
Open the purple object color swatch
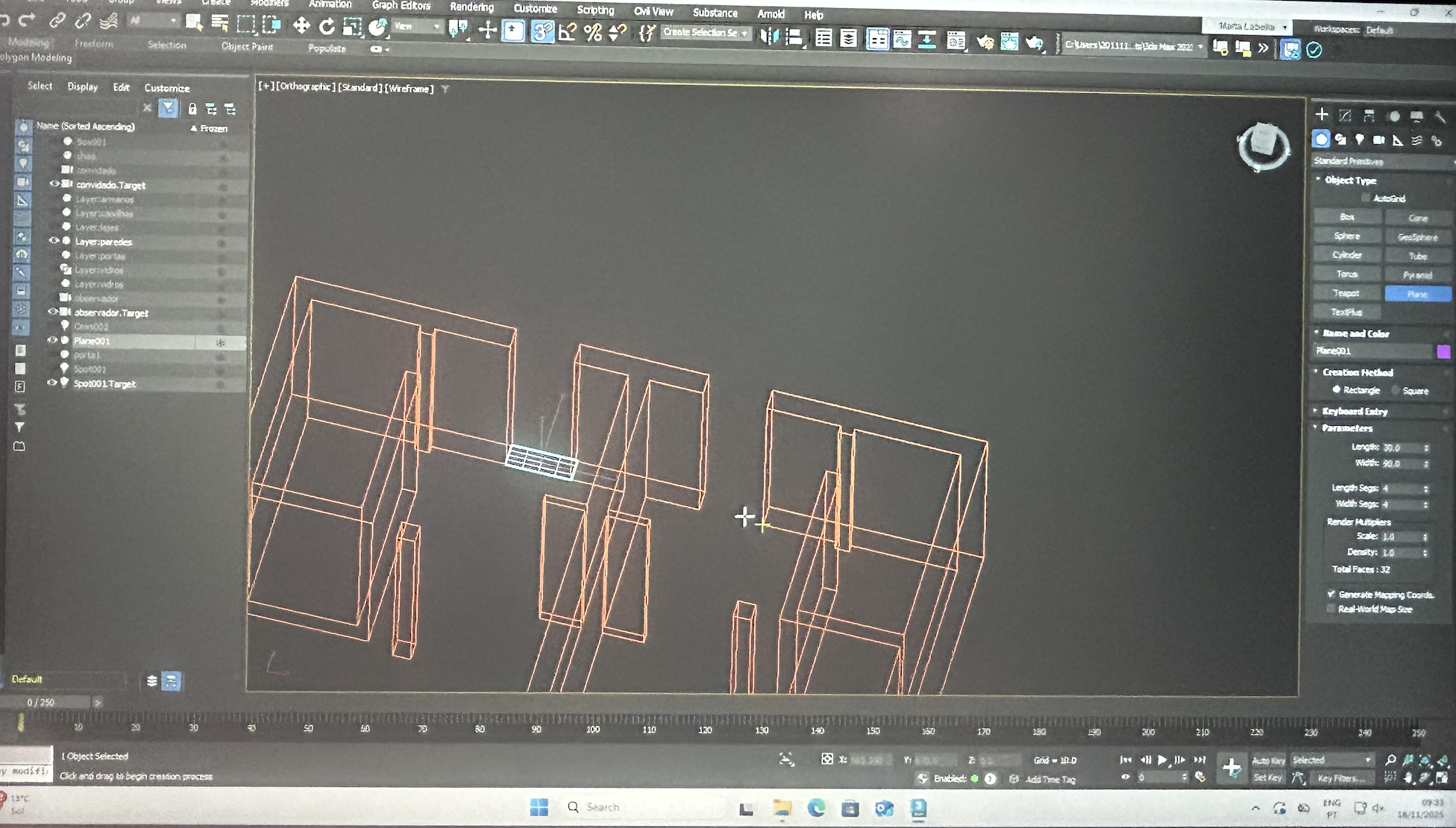pyautogui.click(x=1443, y=351)
